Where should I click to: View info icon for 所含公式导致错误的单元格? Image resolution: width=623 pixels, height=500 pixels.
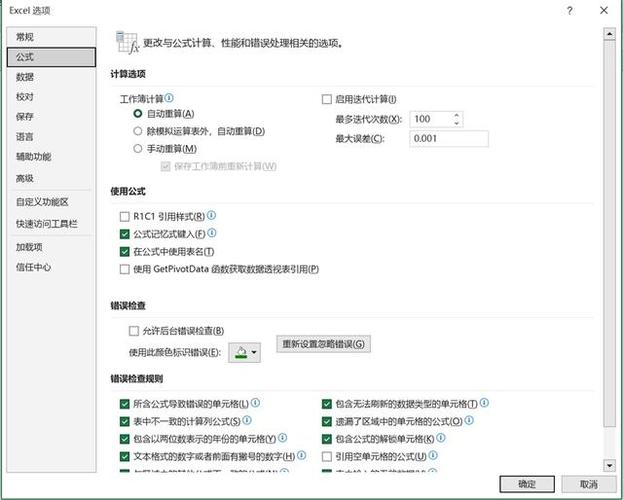[x=255, y=403]
